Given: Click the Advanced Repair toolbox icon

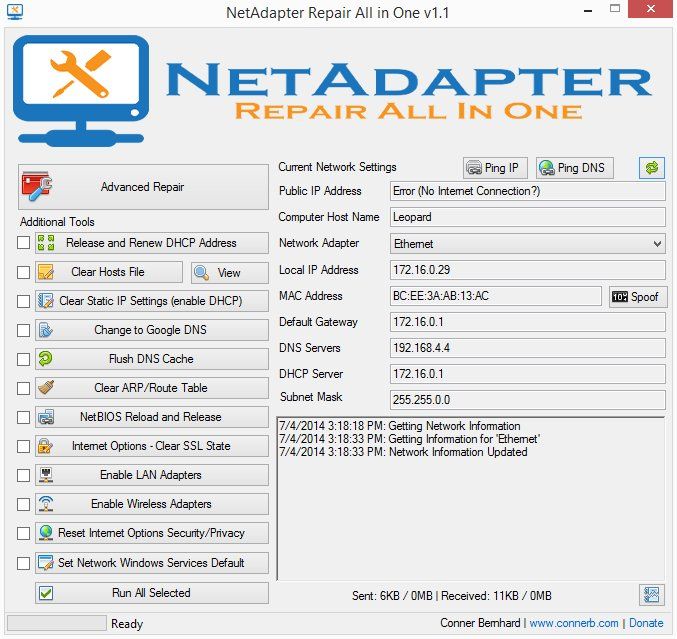Looking at the screenshot, I should point(37,187).
